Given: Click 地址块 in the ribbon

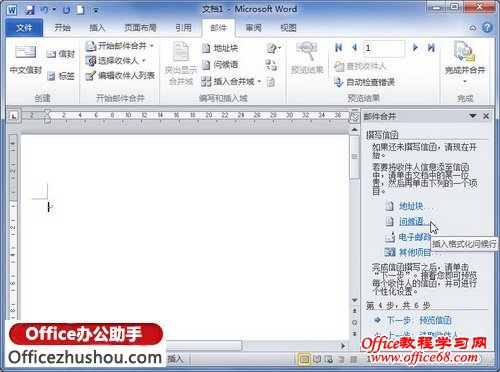Looking at the screenshot, I should (x=220, y=48).
